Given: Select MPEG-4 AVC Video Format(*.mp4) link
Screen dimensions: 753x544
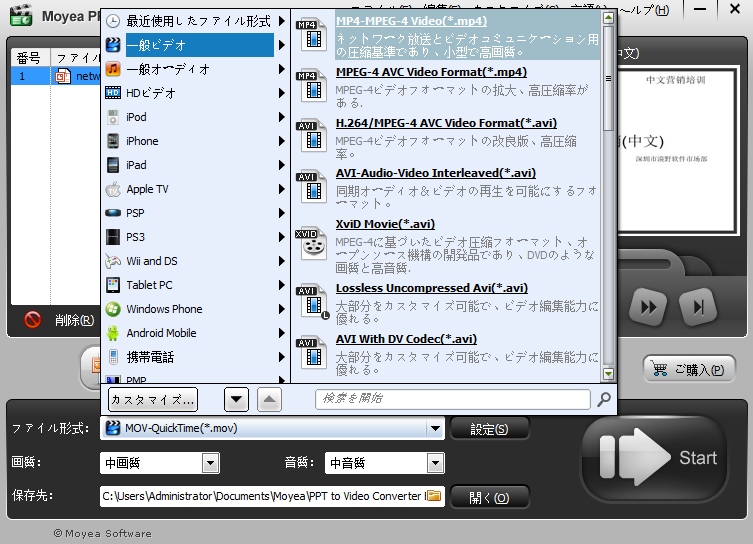Looking at the screenshot, I should point(431,72).
